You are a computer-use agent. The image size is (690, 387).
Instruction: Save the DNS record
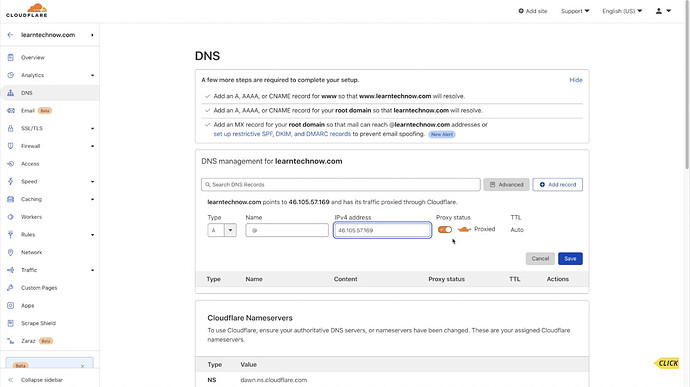coord(570,258)
